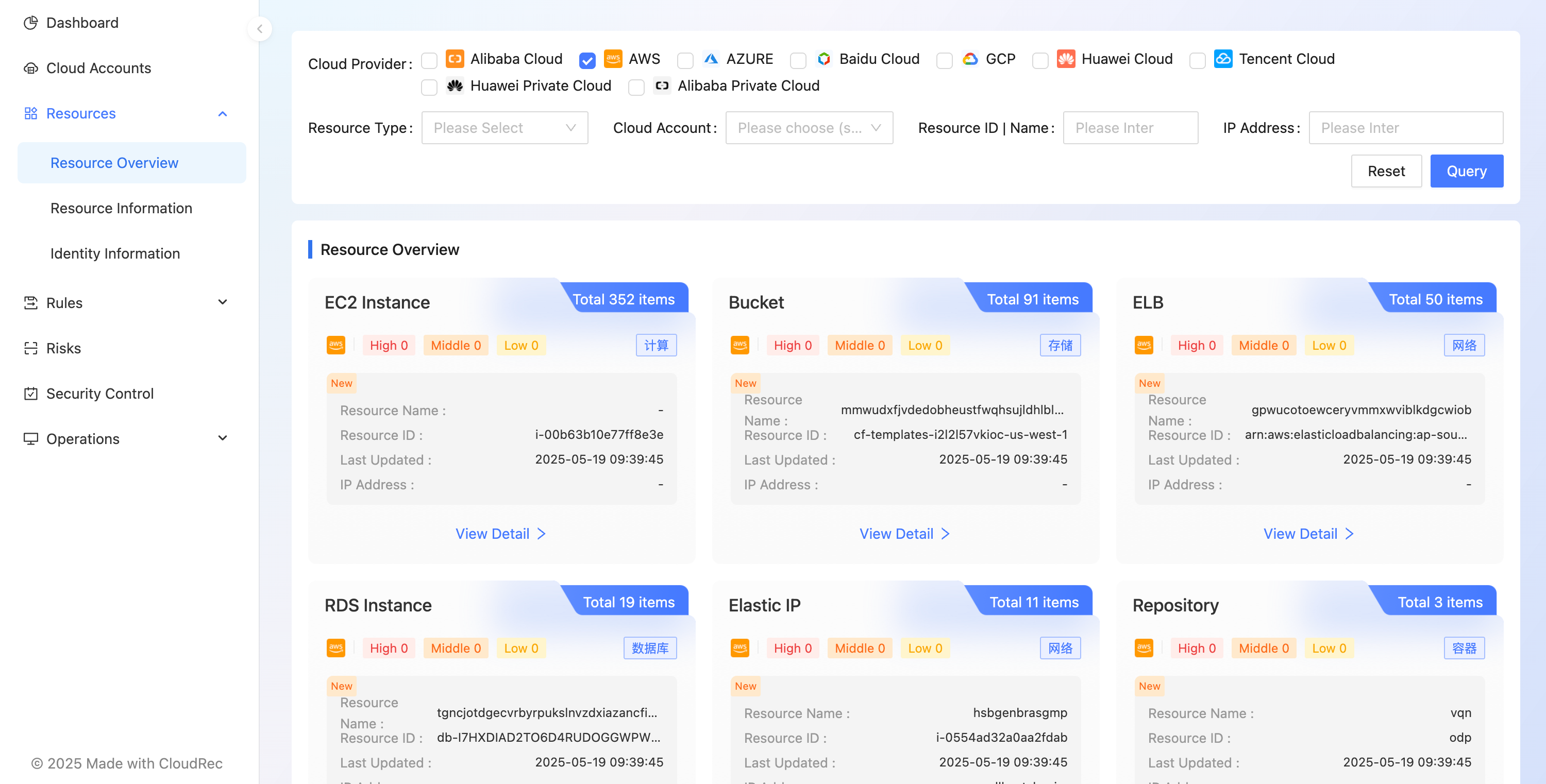
Task: Click the Resources grid icon
Action: [30, 113]
